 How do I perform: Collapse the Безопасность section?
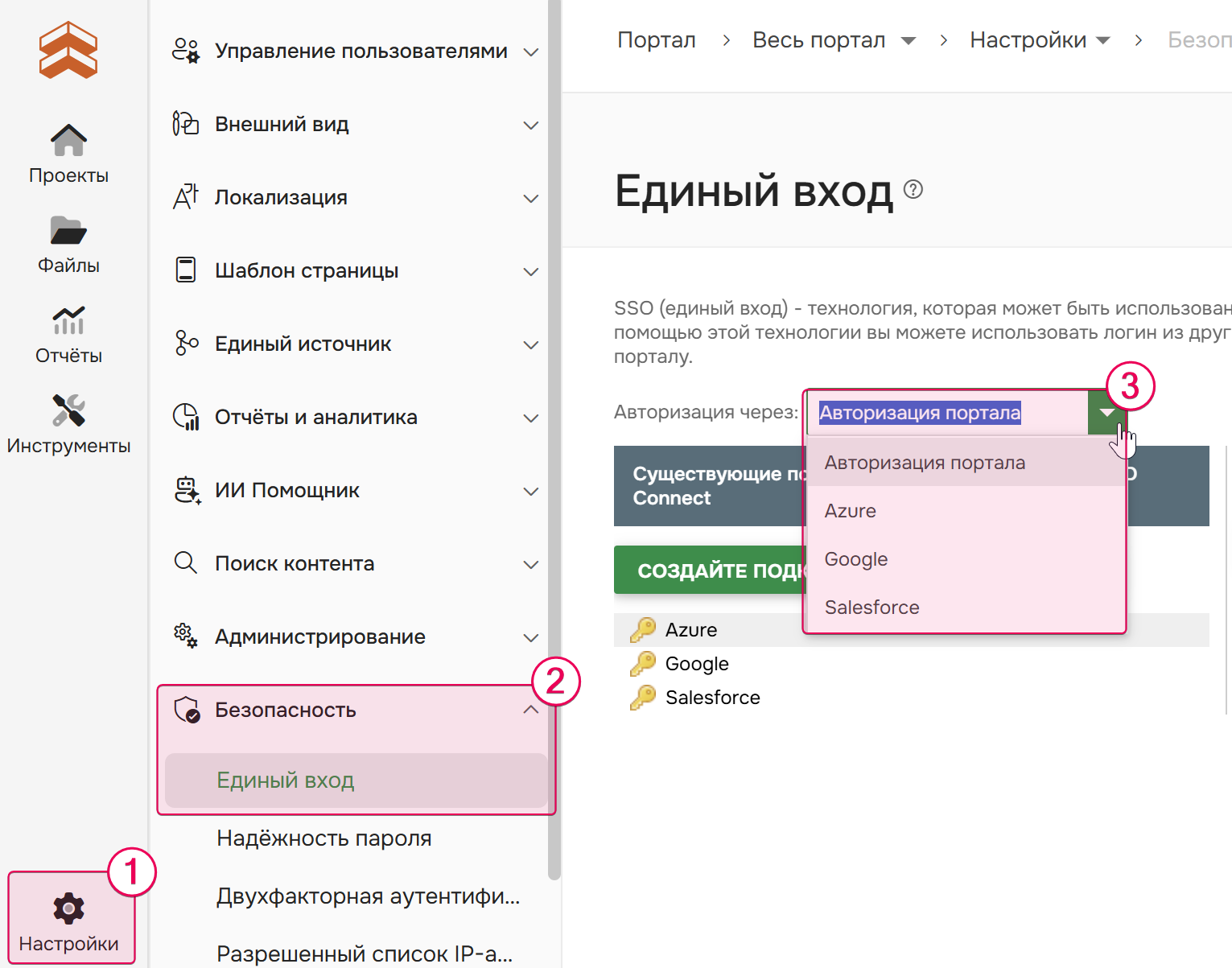530,710
